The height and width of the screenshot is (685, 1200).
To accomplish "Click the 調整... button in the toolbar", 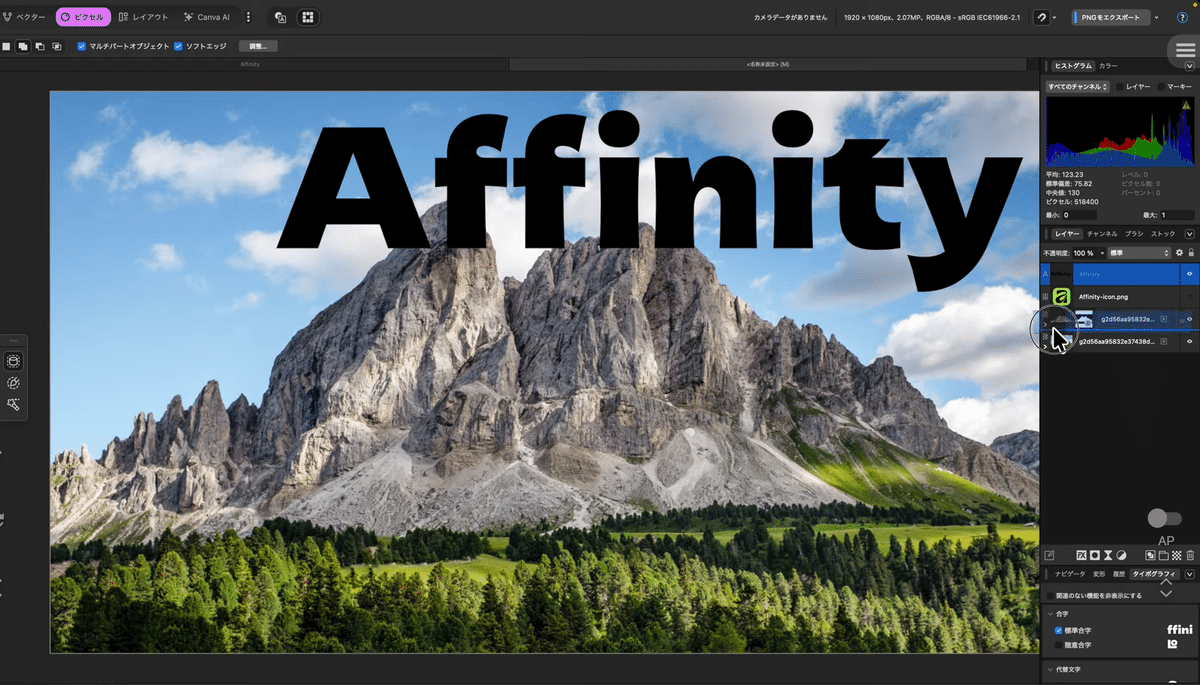I will pos(260,45).
